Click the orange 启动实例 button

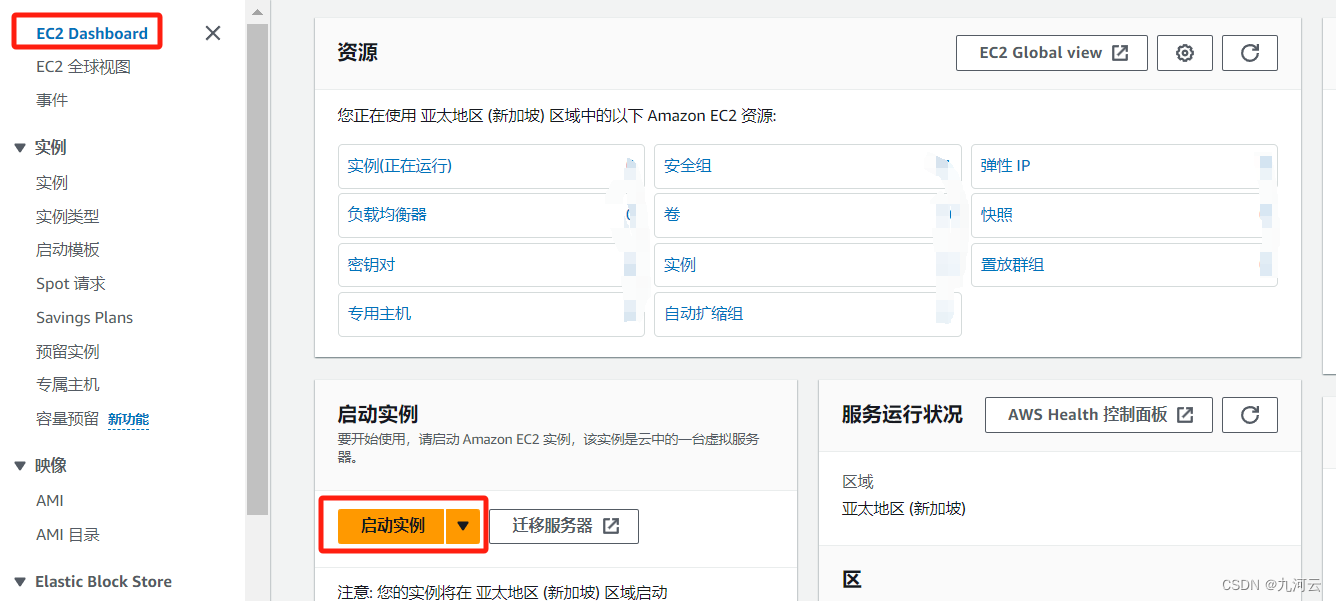[x=391, y=525]
